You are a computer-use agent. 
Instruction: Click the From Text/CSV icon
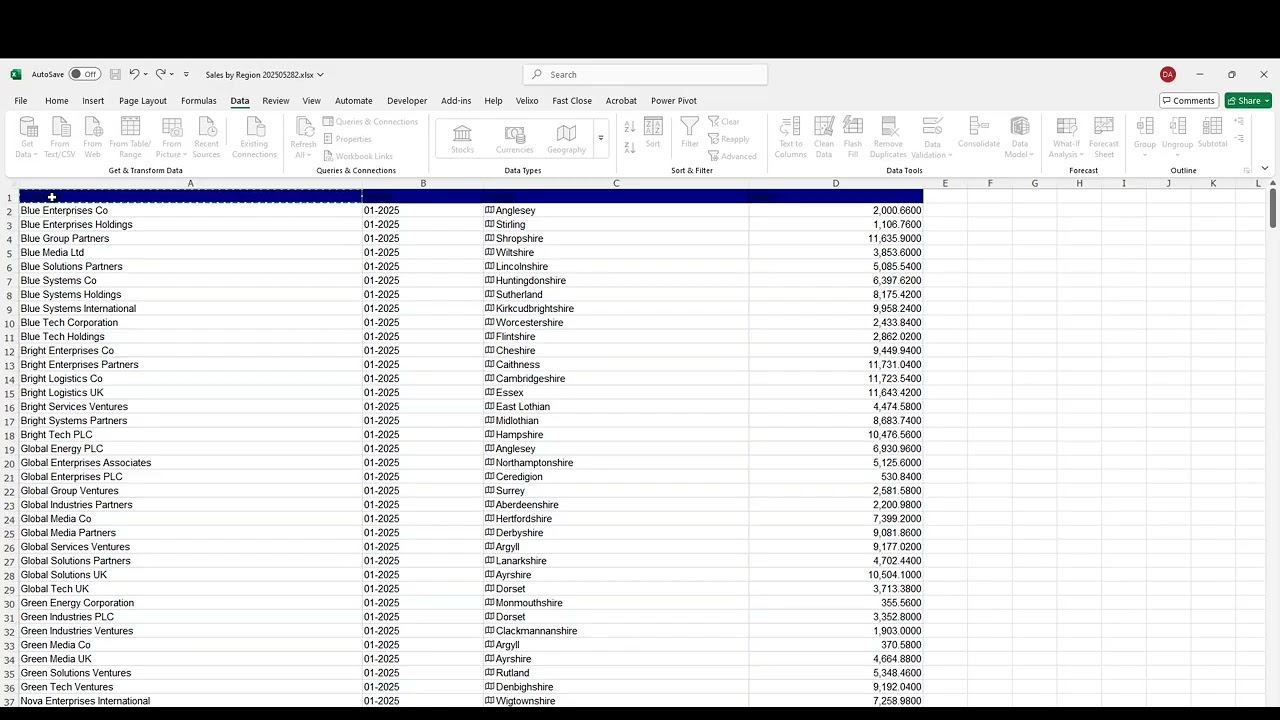60,137
